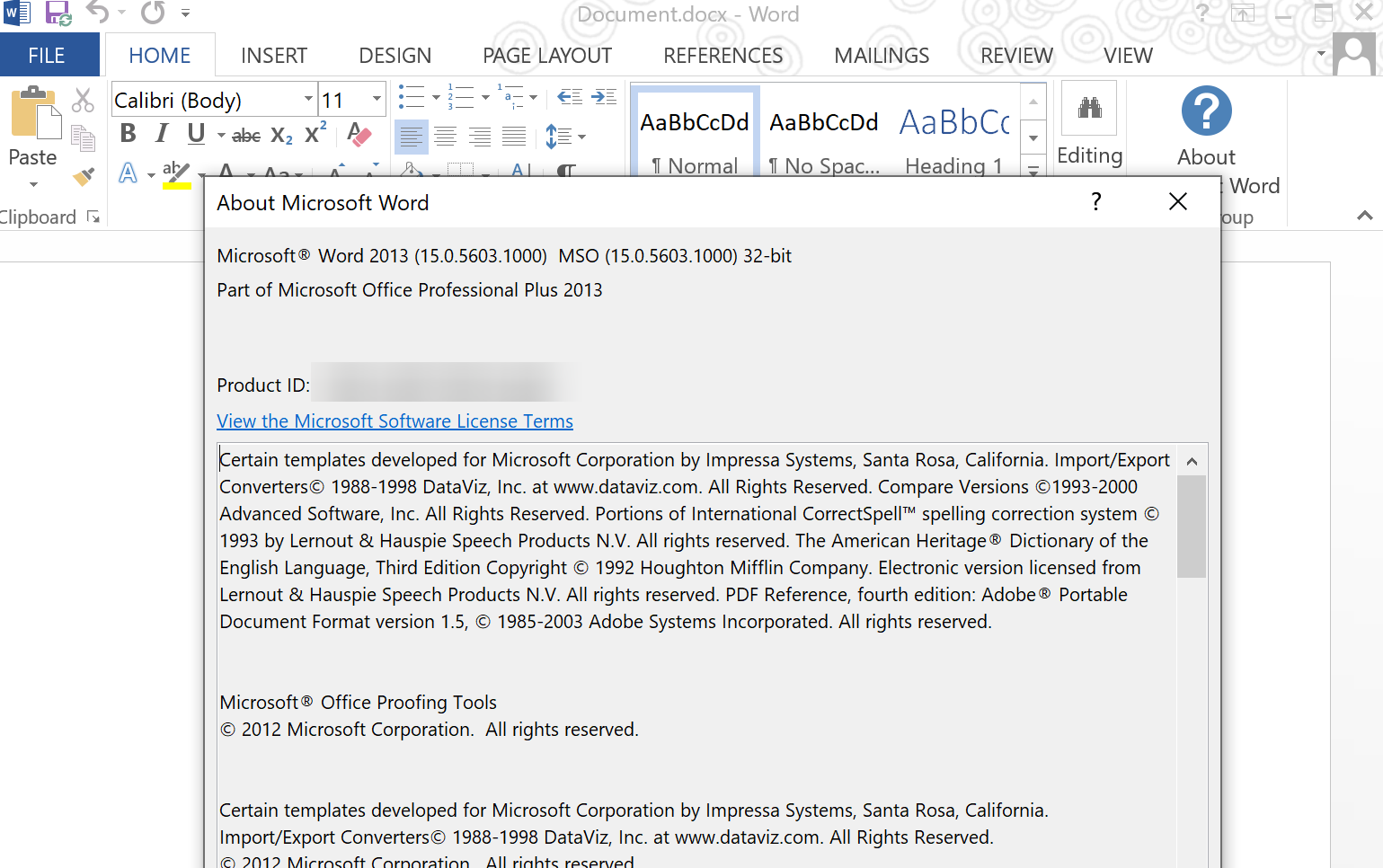
Task: Click the Cut scissors icon
Action: 83,100
